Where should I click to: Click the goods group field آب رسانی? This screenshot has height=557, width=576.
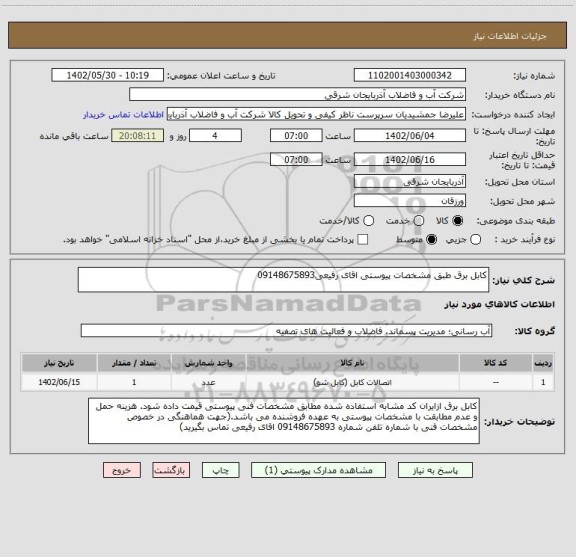[286, 331]
